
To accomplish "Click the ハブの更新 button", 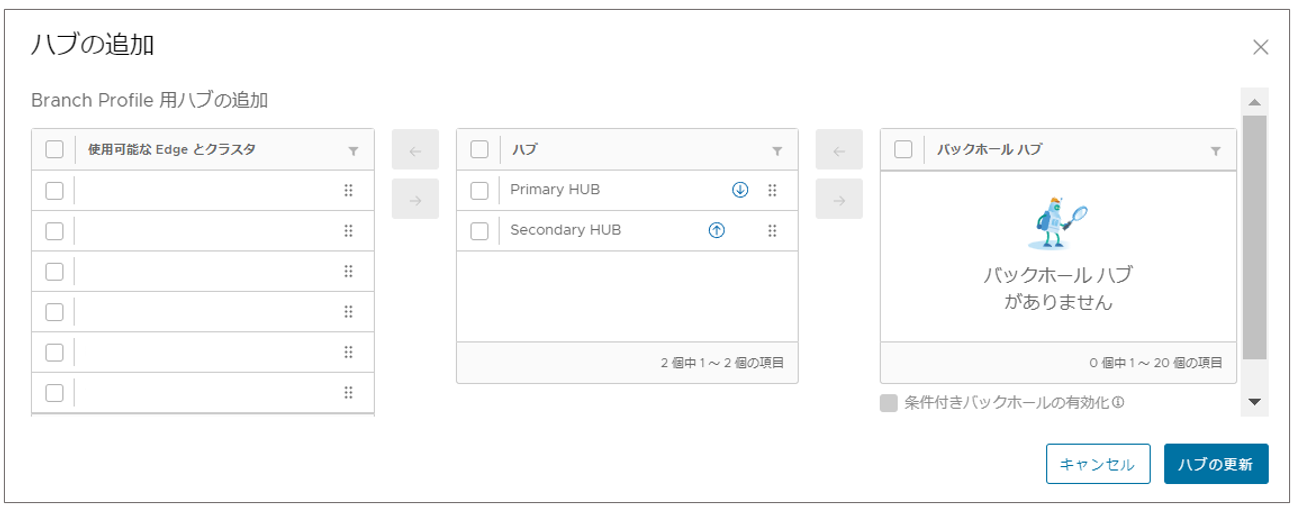I will pyautogui.click(x=1216, y=464).
